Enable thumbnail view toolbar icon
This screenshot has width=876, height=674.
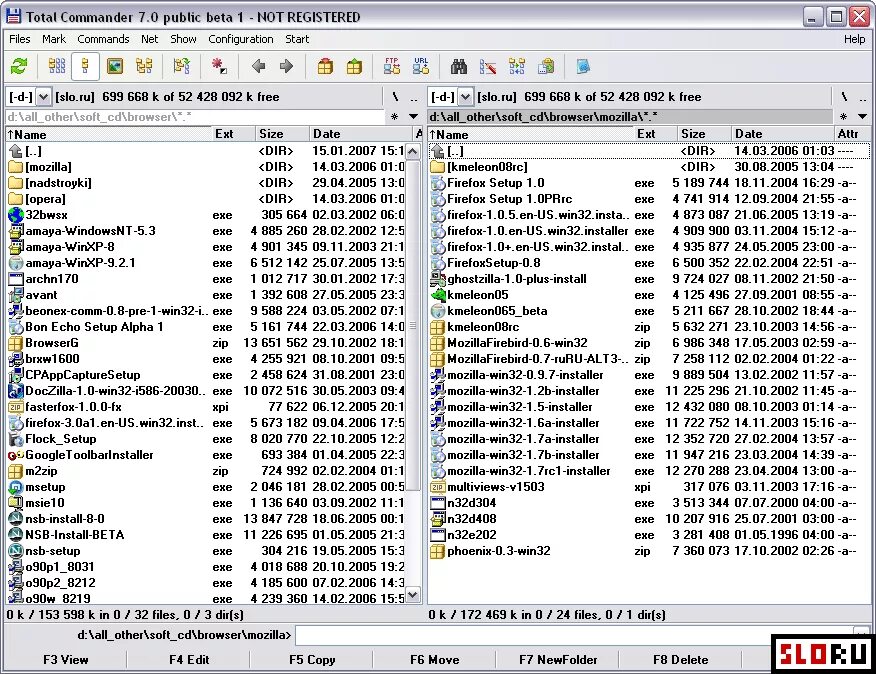point(115,67)
